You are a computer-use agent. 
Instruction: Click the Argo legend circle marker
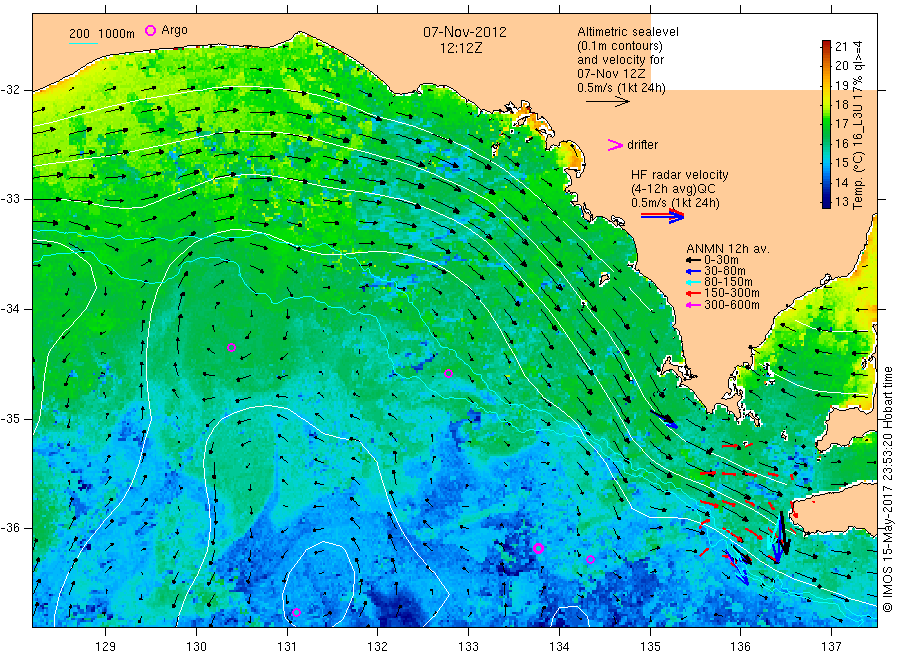(150, 30)
